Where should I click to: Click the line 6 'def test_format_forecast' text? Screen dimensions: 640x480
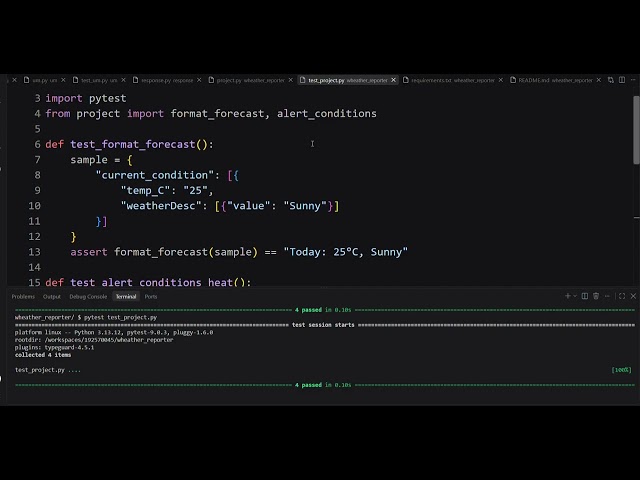click(129, 144)
